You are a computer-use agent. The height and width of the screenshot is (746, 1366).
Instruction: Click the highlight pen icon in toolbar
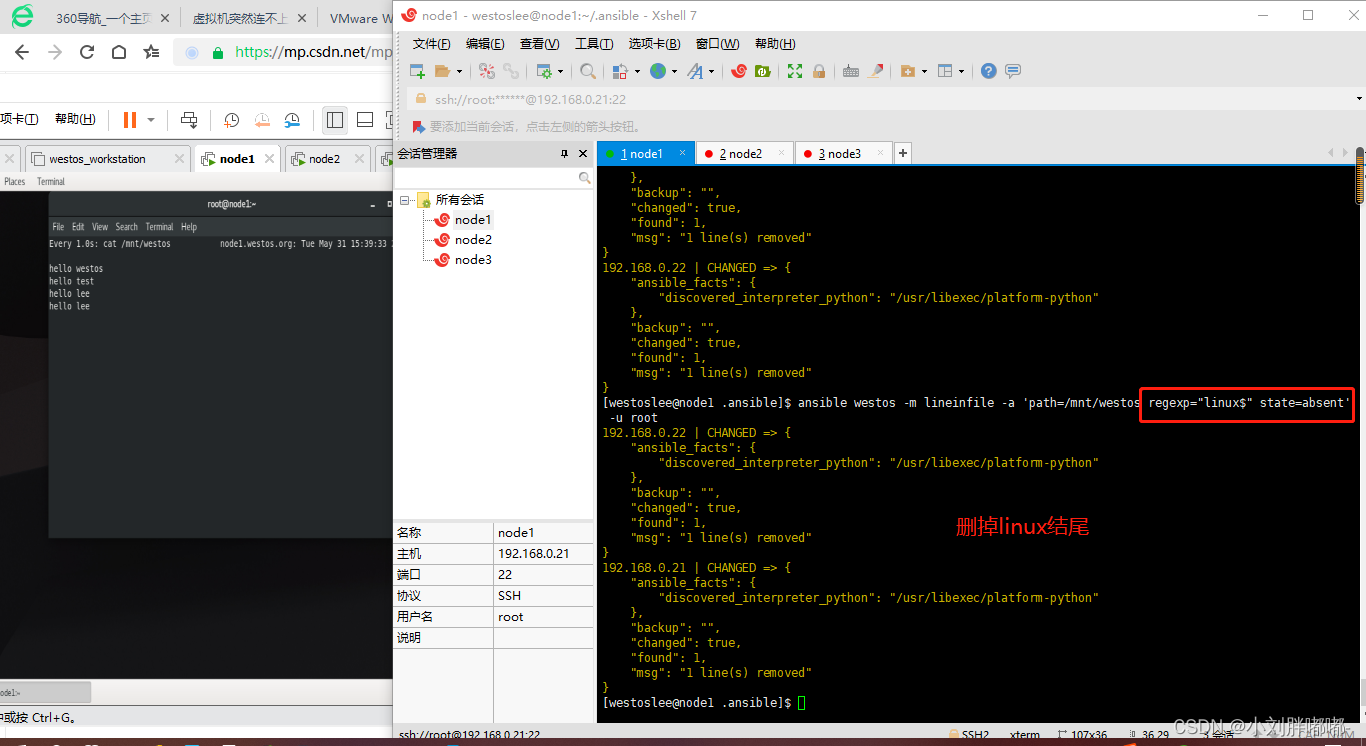(x=876, y=71)
